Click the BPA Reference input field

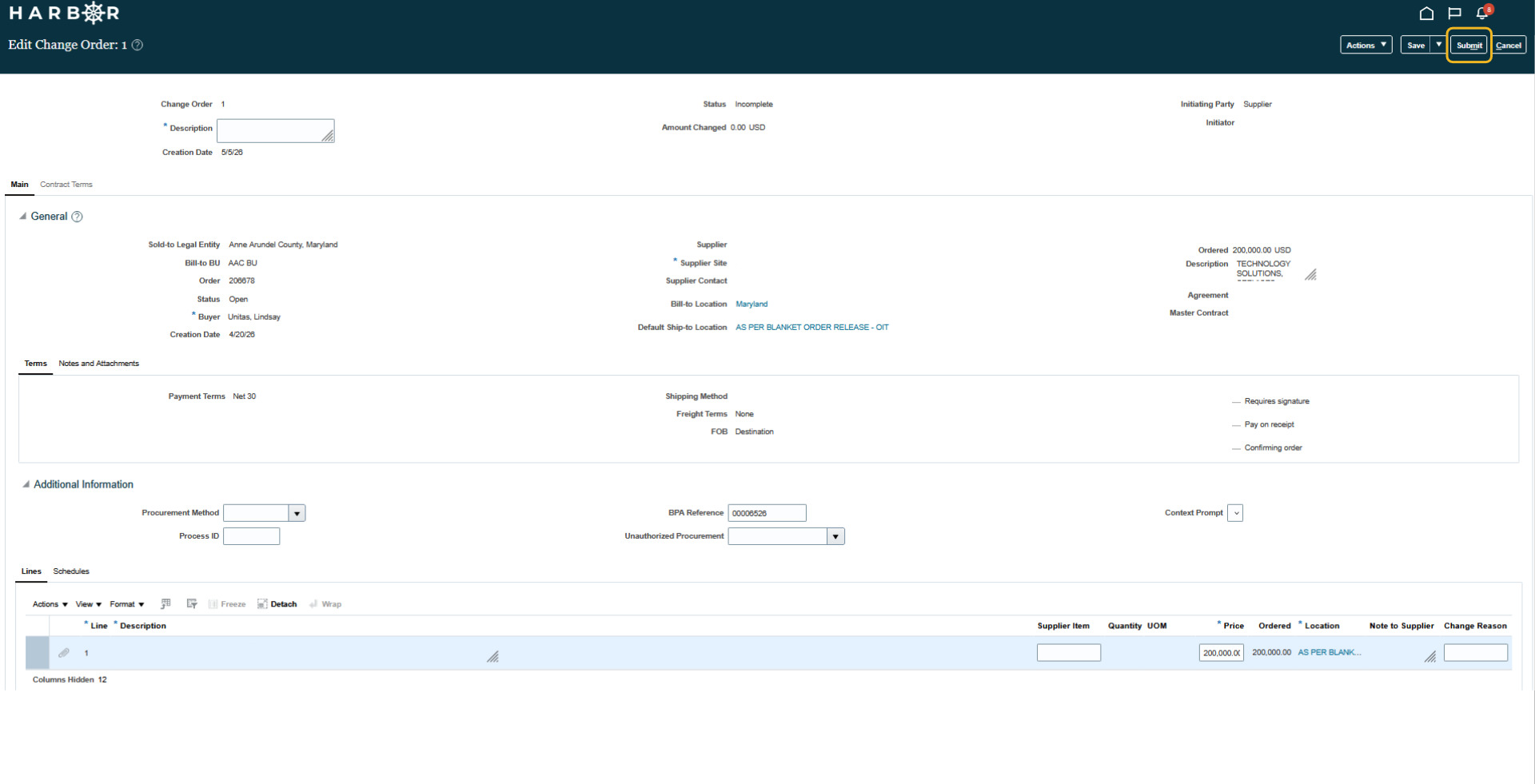click(x=767, y=513)
